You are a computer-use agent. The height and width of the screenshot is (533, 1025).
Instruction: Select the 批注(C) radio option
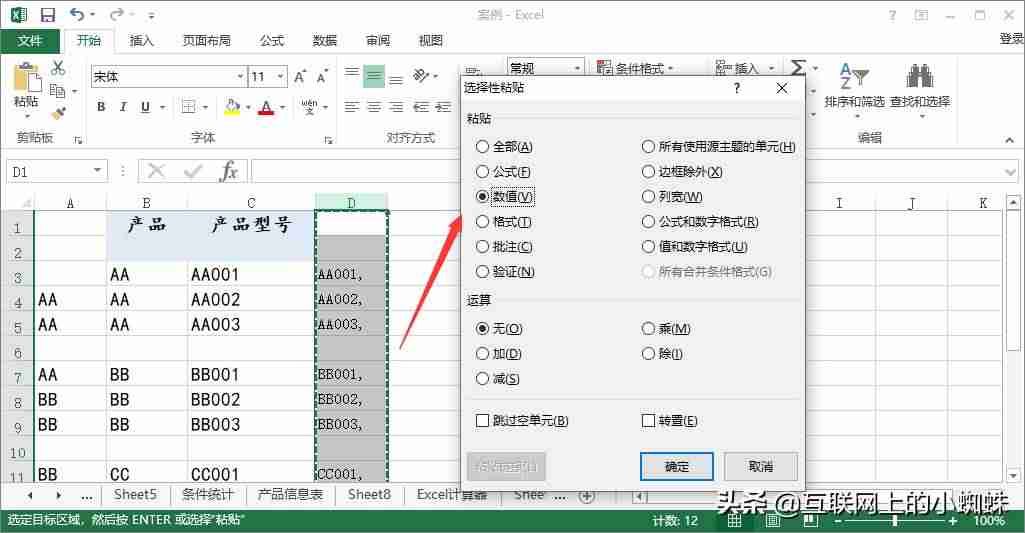[x=505, y=247]
